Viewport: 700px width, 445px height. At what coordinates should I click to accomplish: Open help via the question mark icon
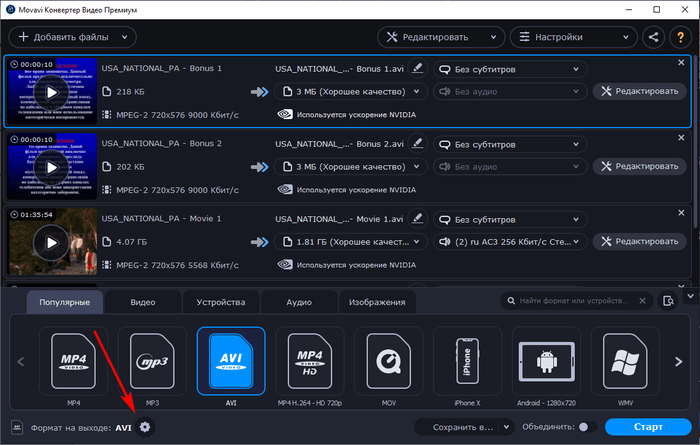(x=680, y=37)
